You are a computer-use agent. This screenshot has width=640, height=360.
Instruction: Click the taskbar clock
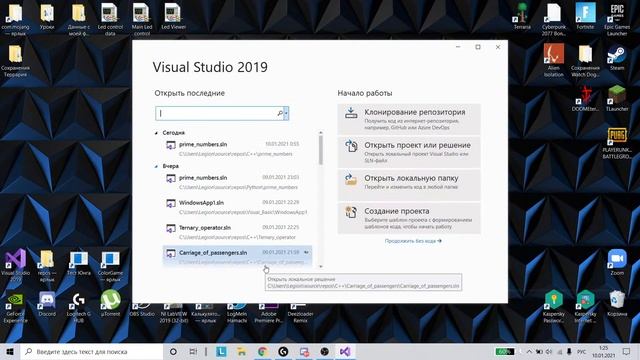[x=603, y=351]
